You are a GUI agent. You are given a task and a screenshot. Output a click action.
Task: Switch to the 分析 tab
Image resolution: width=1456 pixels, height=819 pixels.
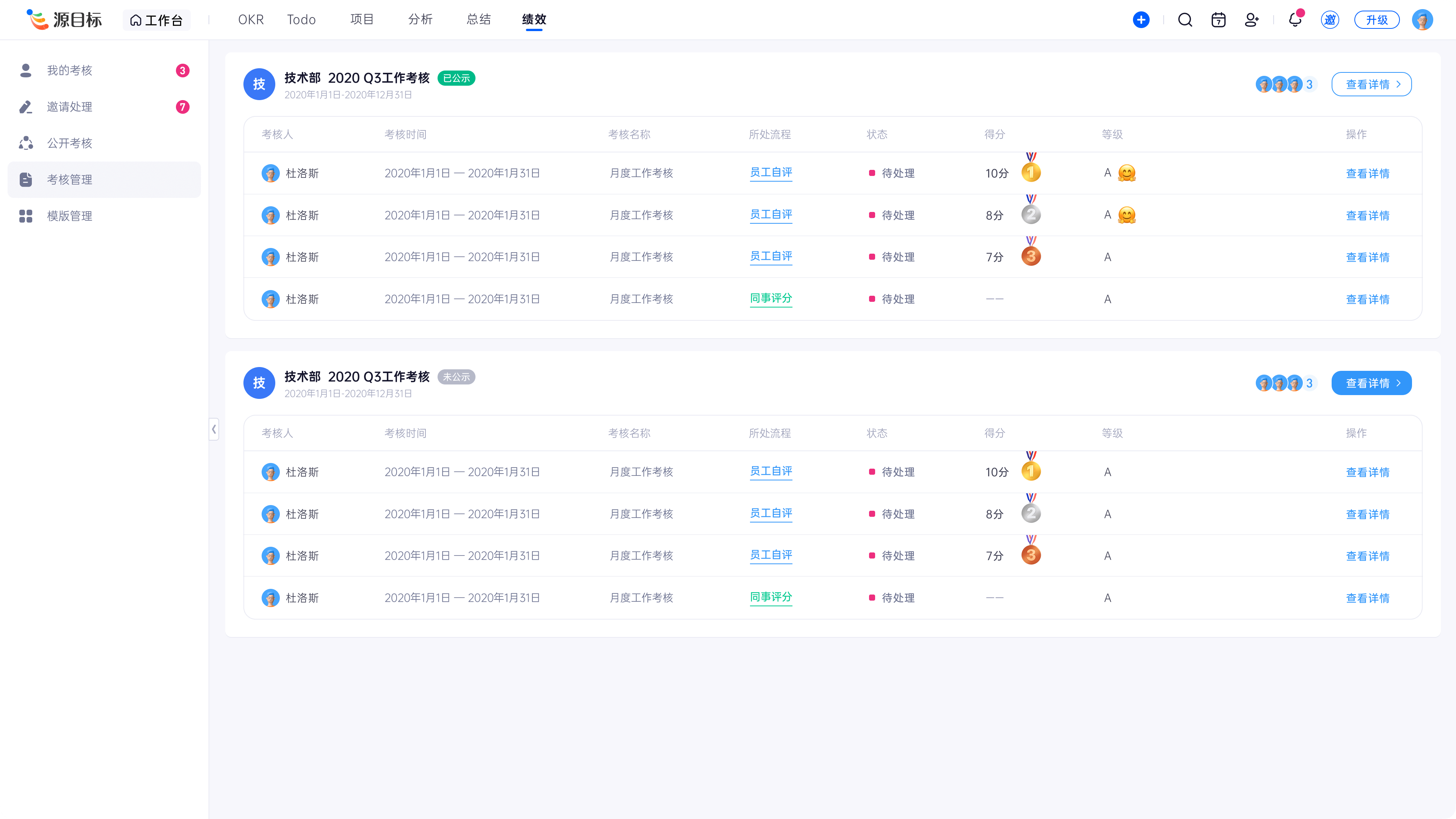(420, 20)
